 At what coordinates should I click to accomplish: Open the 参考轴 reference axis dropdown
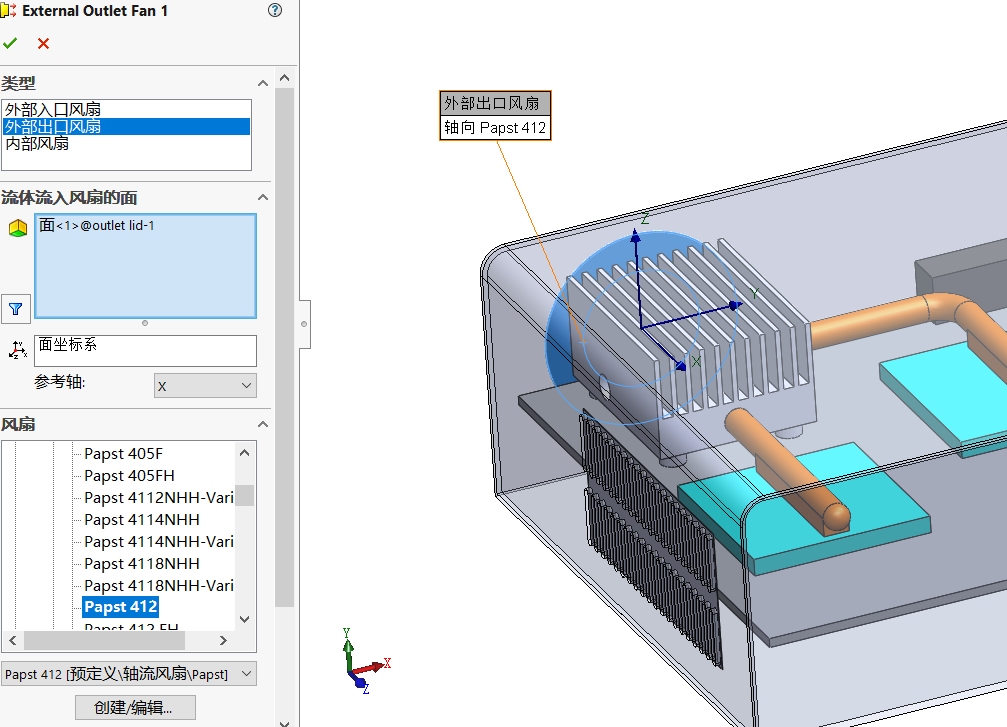coord(205,385)
